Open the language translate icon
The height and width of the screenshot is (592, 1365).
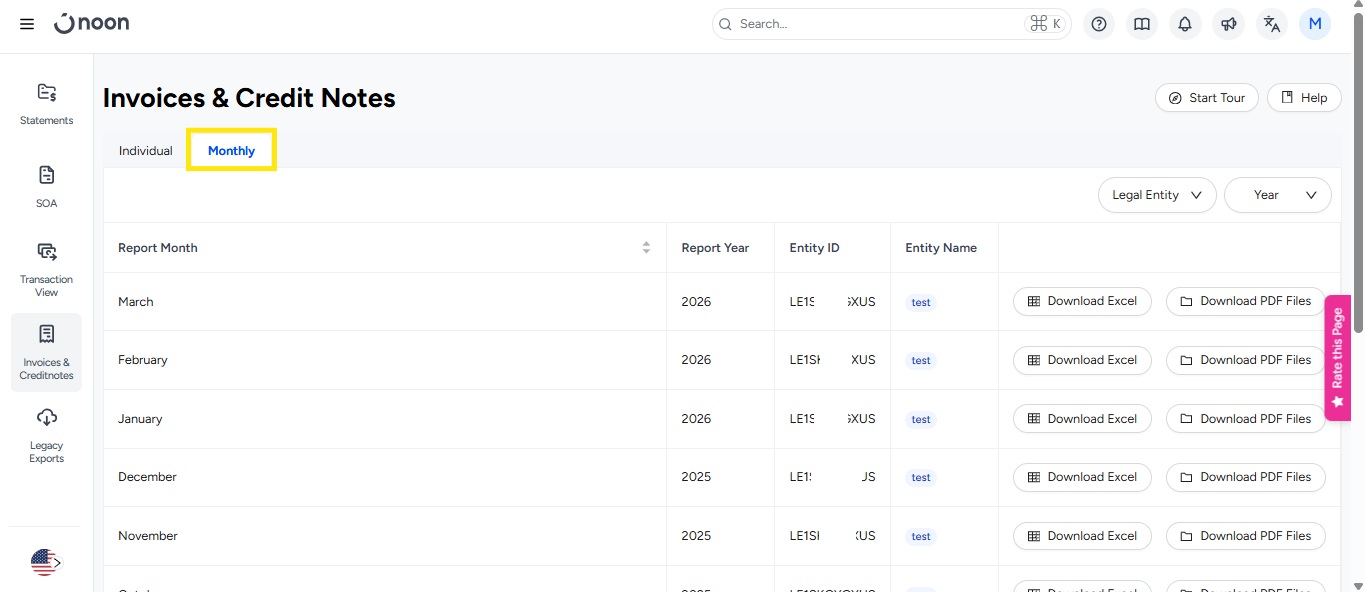click(x=1272, y=24)
